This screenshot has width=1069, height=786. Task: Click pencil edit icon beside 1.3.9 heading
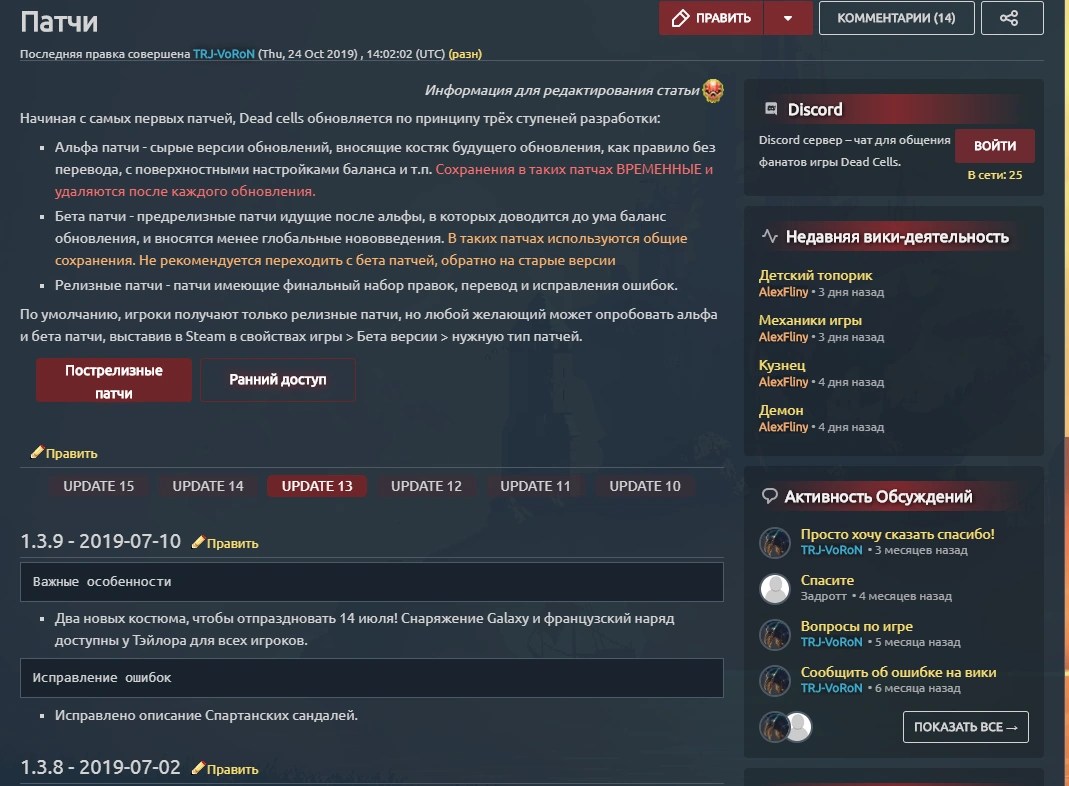[x=198, y=542]
